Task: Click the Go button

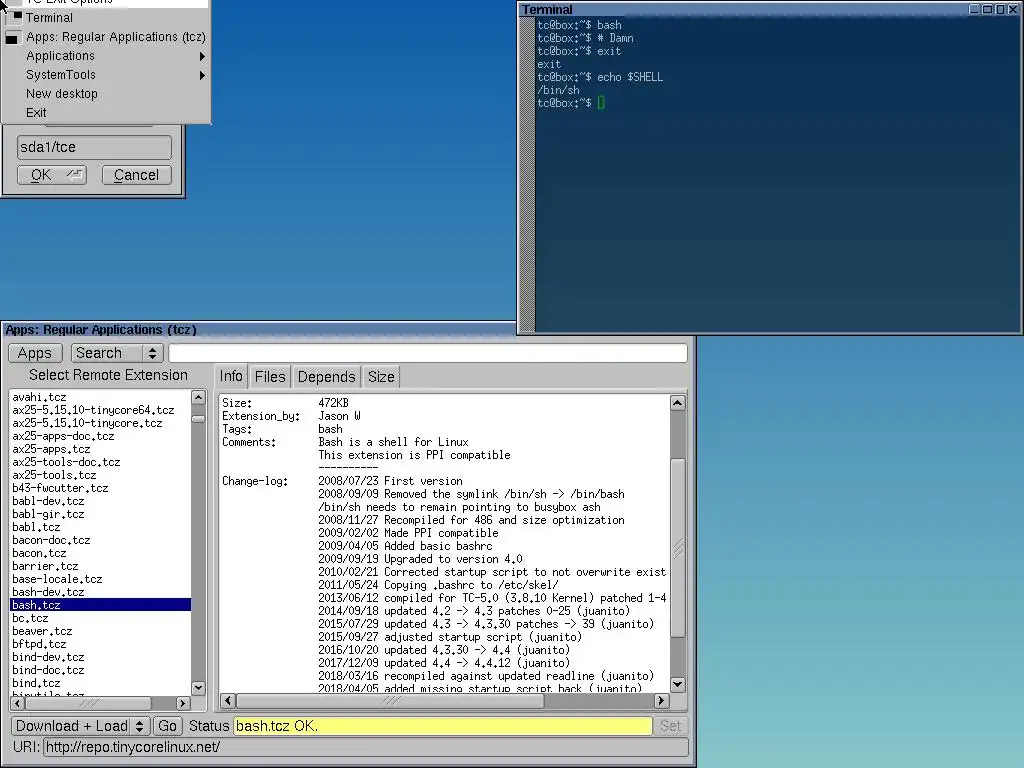Action: (167, 726)
